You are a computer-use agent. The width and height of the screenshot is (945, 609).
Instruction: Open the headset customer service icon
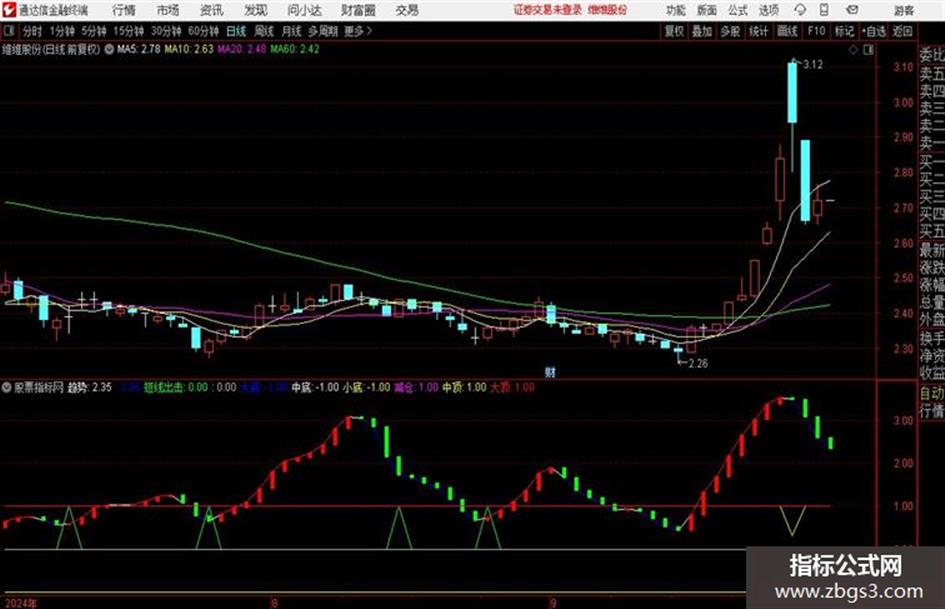(x=800, y=10)
